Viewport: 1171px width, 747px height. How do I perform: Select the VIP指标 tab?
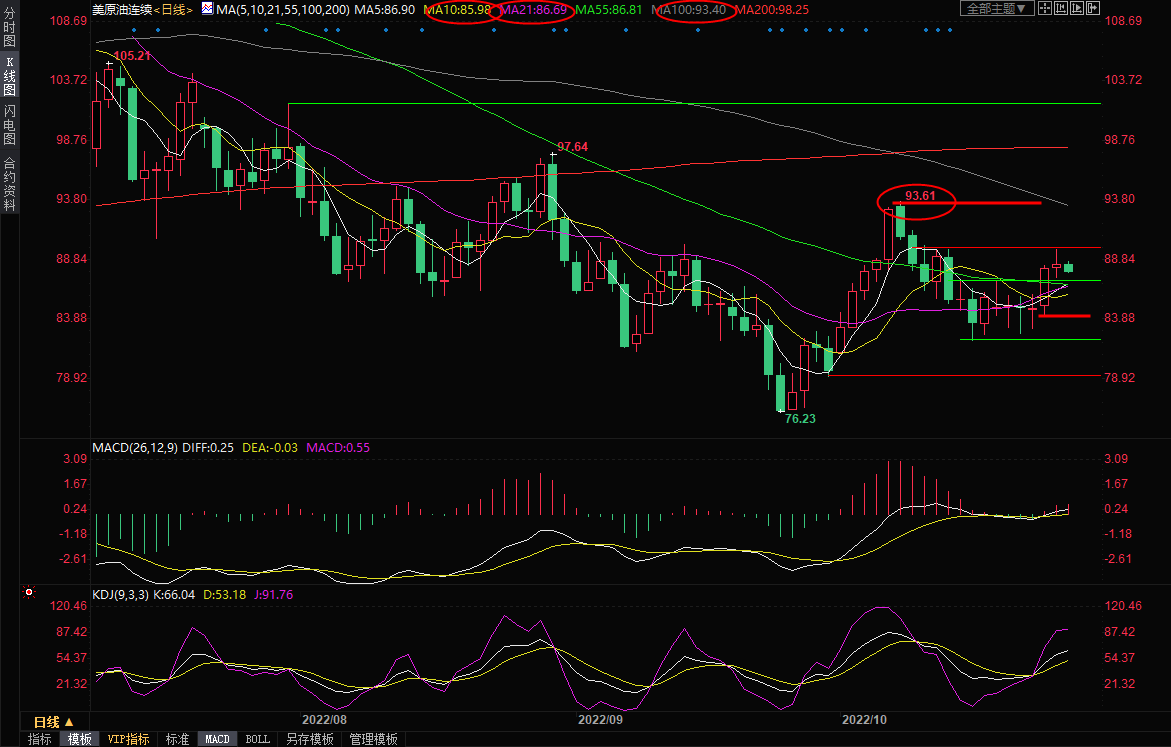click(x=129, y=739)
